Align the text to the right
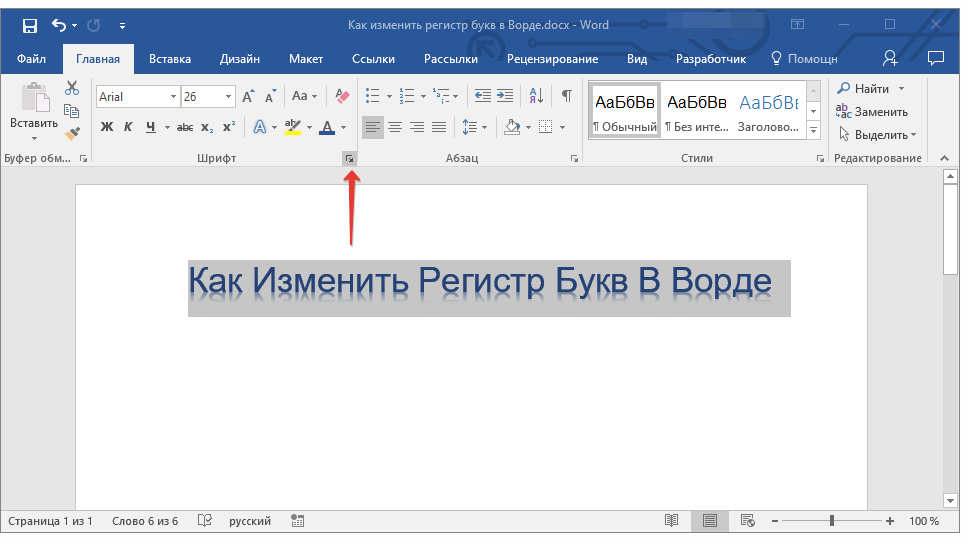968x541 pixels. point(417,127)
